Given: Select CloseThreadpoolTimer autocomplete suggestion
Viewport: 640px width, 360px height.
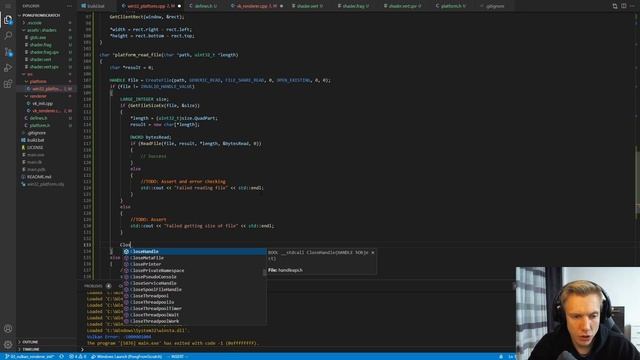Looking at the screenshot, I should (195, 309).
